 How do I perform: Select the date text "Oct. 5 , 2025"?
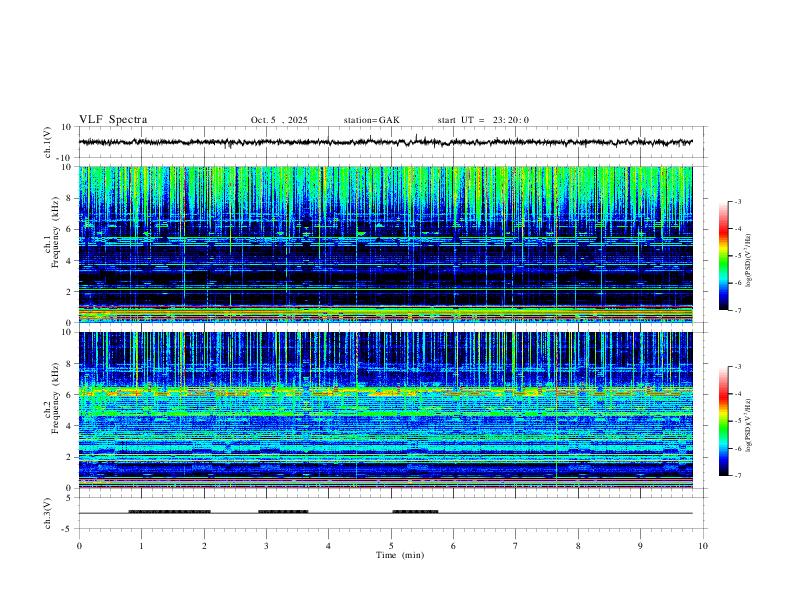pos(279,120)
